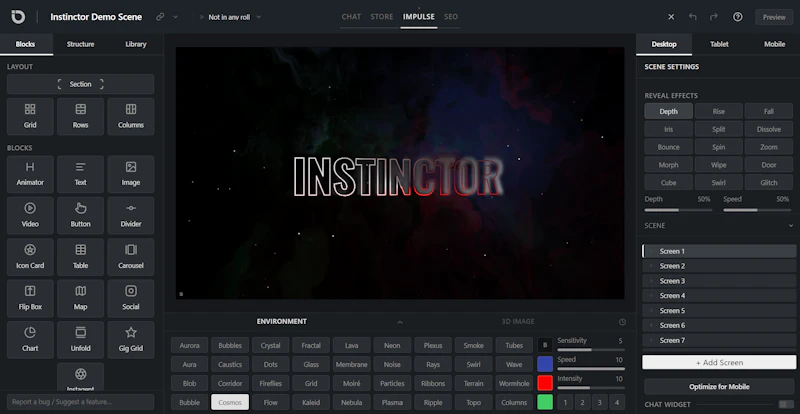Screen dimensions: 800x414
Task: Open dropdown arrow next to scene title
Action: coord(176,17)
